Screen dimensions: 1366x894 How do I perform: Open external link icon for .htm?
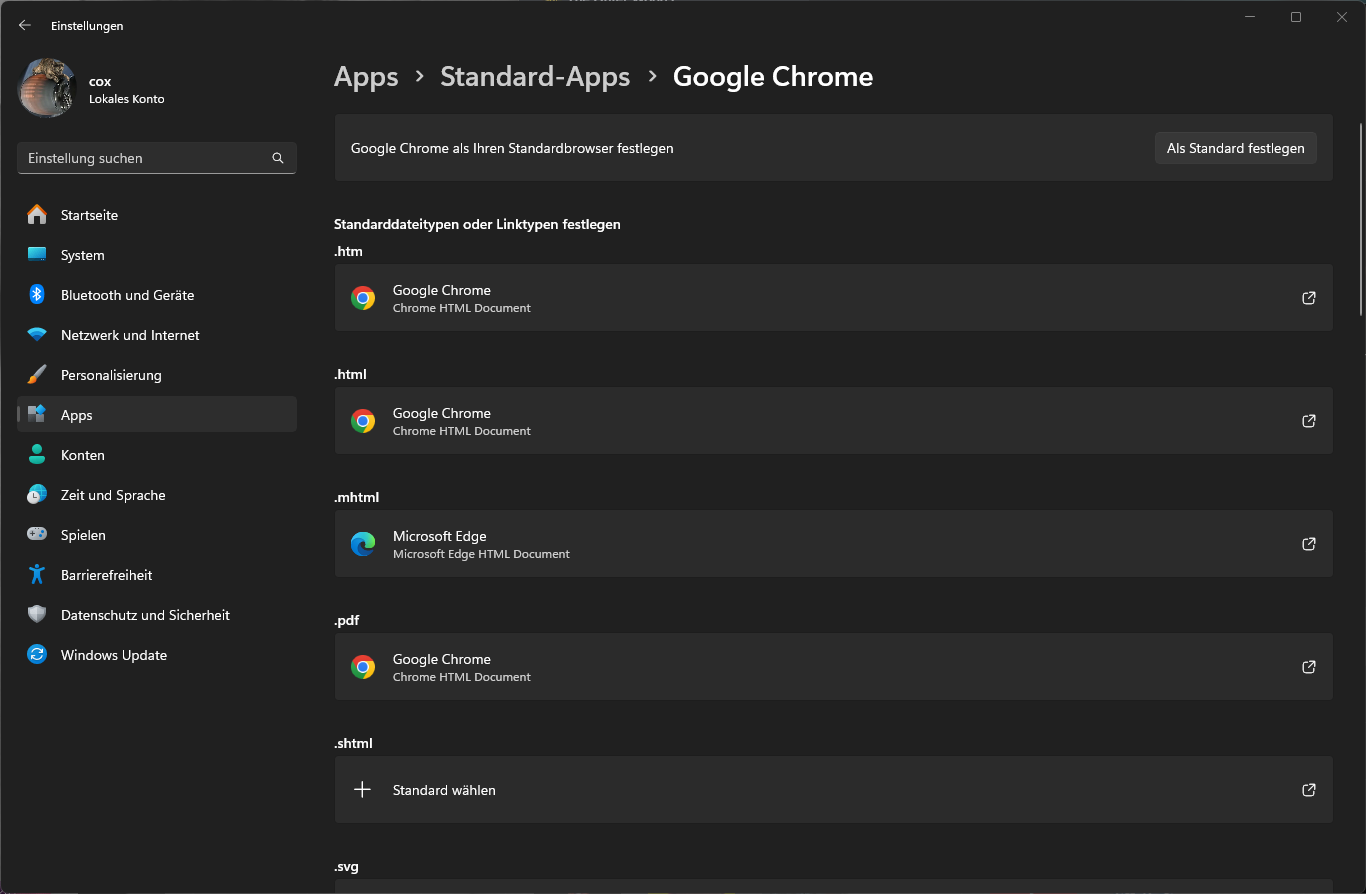tap(1308, 298)
